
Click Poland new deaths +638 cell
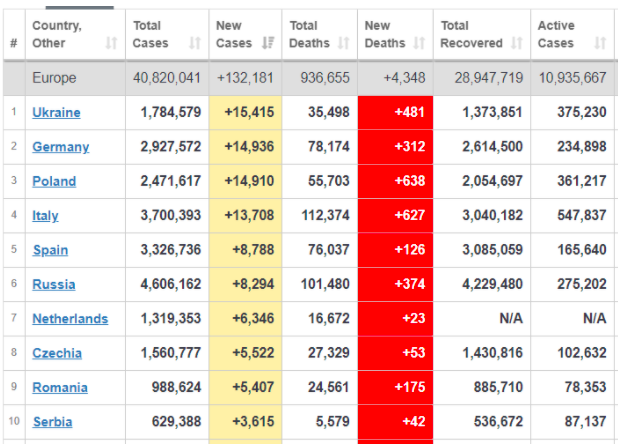coord(395,181)
